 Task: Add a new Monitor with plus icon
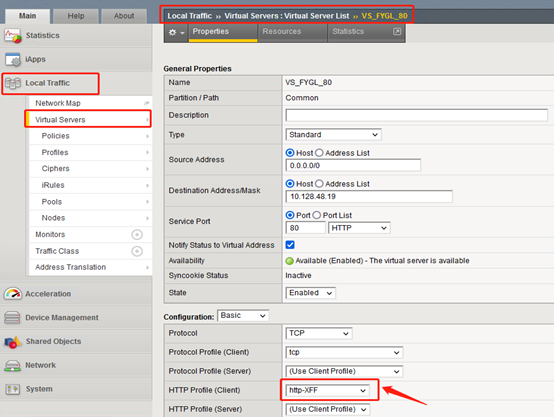point(137,235)
